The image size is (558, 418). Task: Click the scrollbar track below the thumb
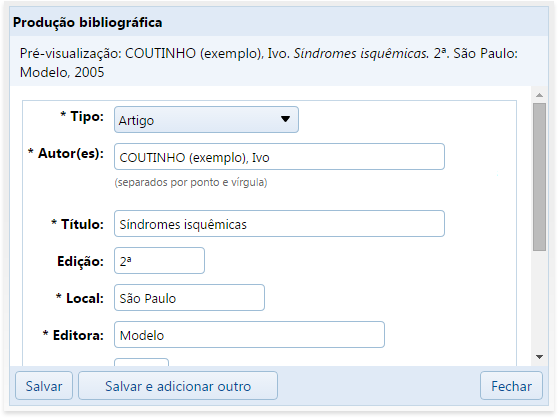pyautogui.click(x=539, y=301)
